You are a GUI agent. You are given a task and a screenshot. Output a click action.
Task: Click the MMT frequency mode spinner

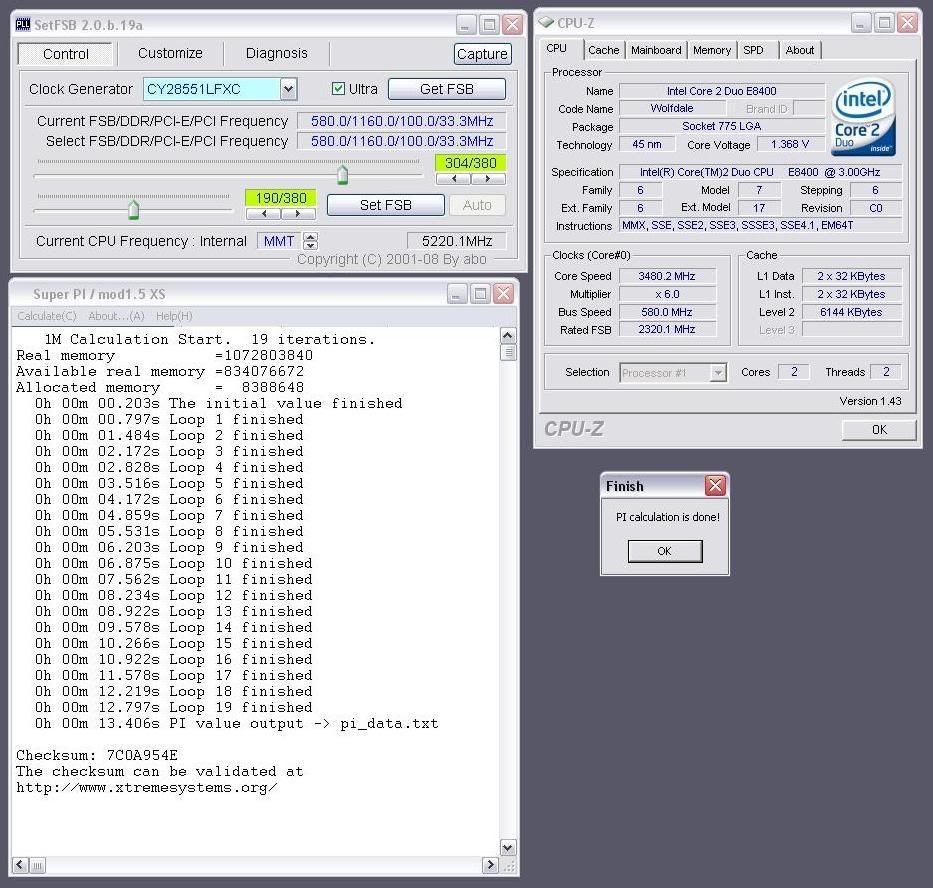310,241
